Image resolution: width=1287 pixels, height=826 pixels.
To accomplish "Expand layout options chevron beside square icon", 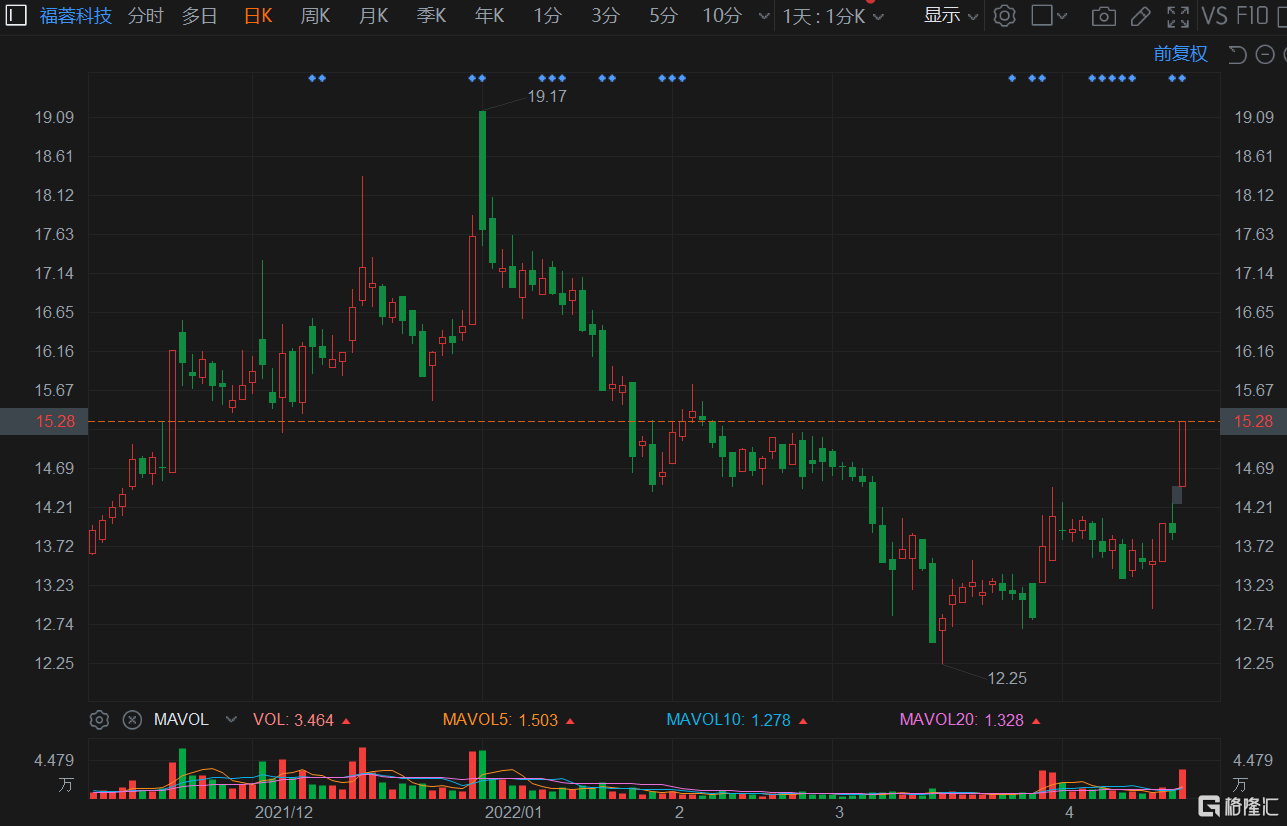I will (1063, 17).
